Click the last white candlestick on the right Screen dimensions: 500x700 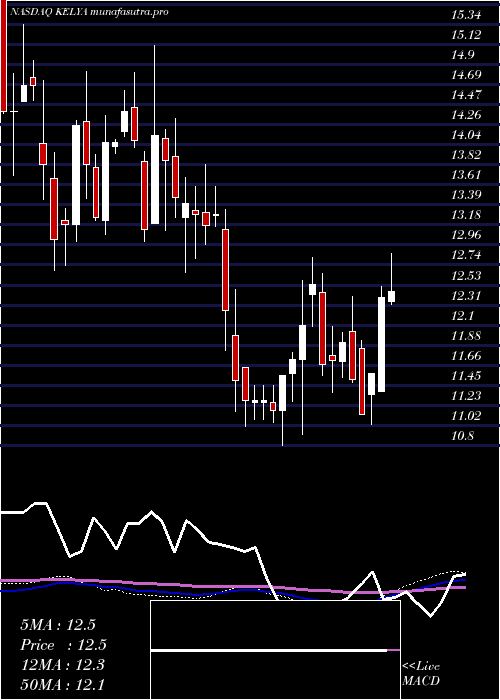(392, 296)
